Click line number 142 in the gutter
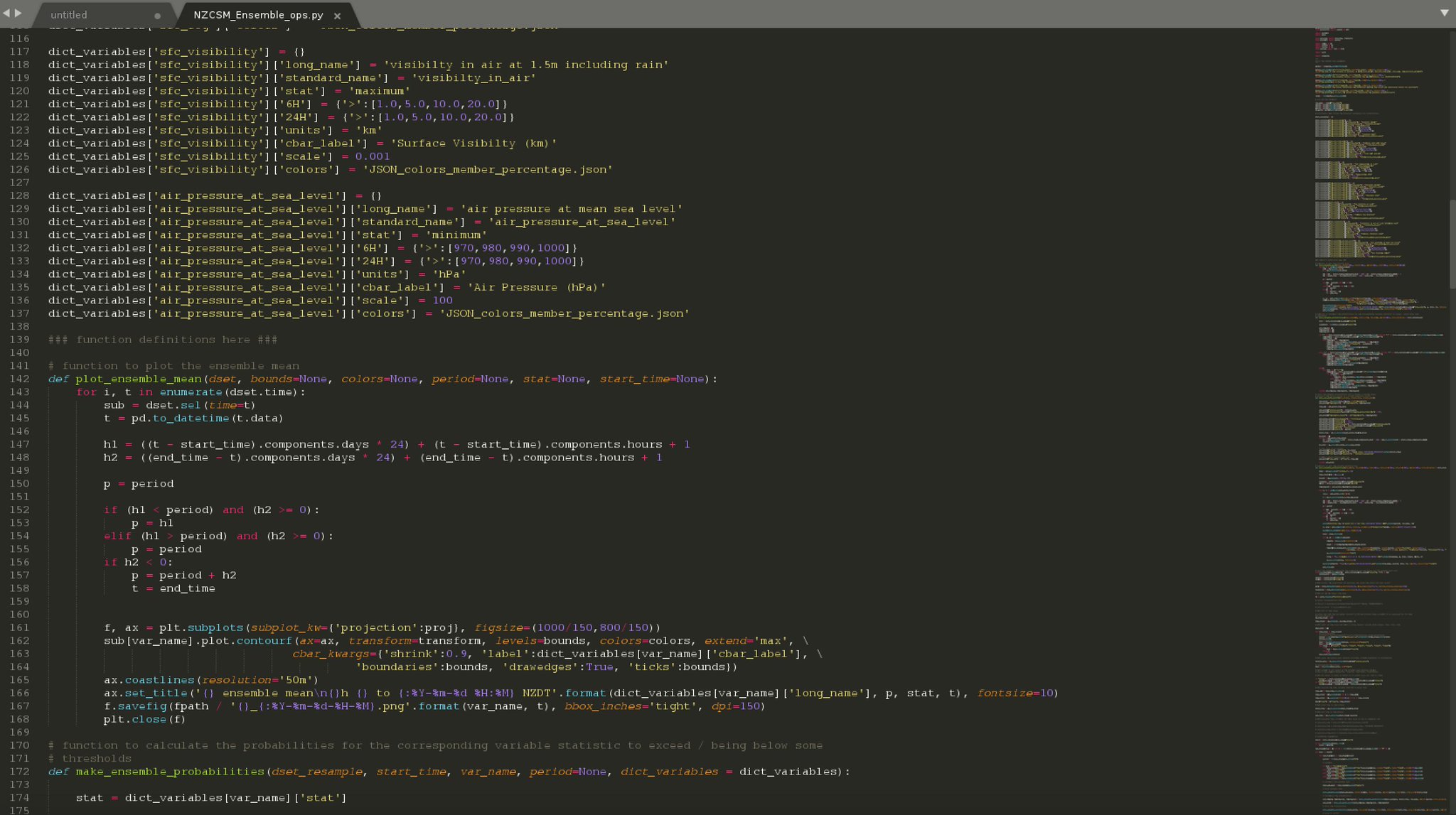 [19, 379]
